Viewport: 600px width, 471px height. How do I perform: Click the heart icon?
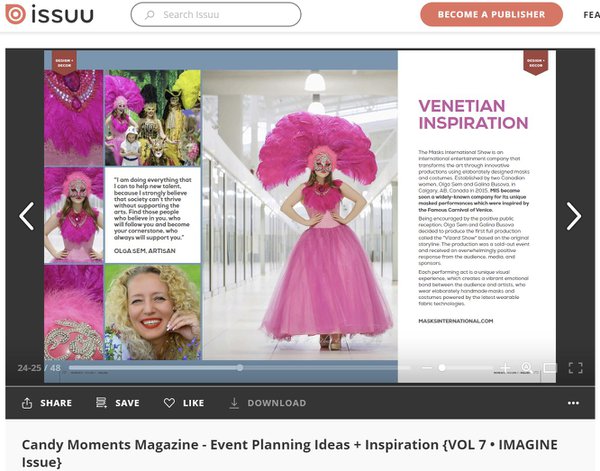(x=169, y=403)
